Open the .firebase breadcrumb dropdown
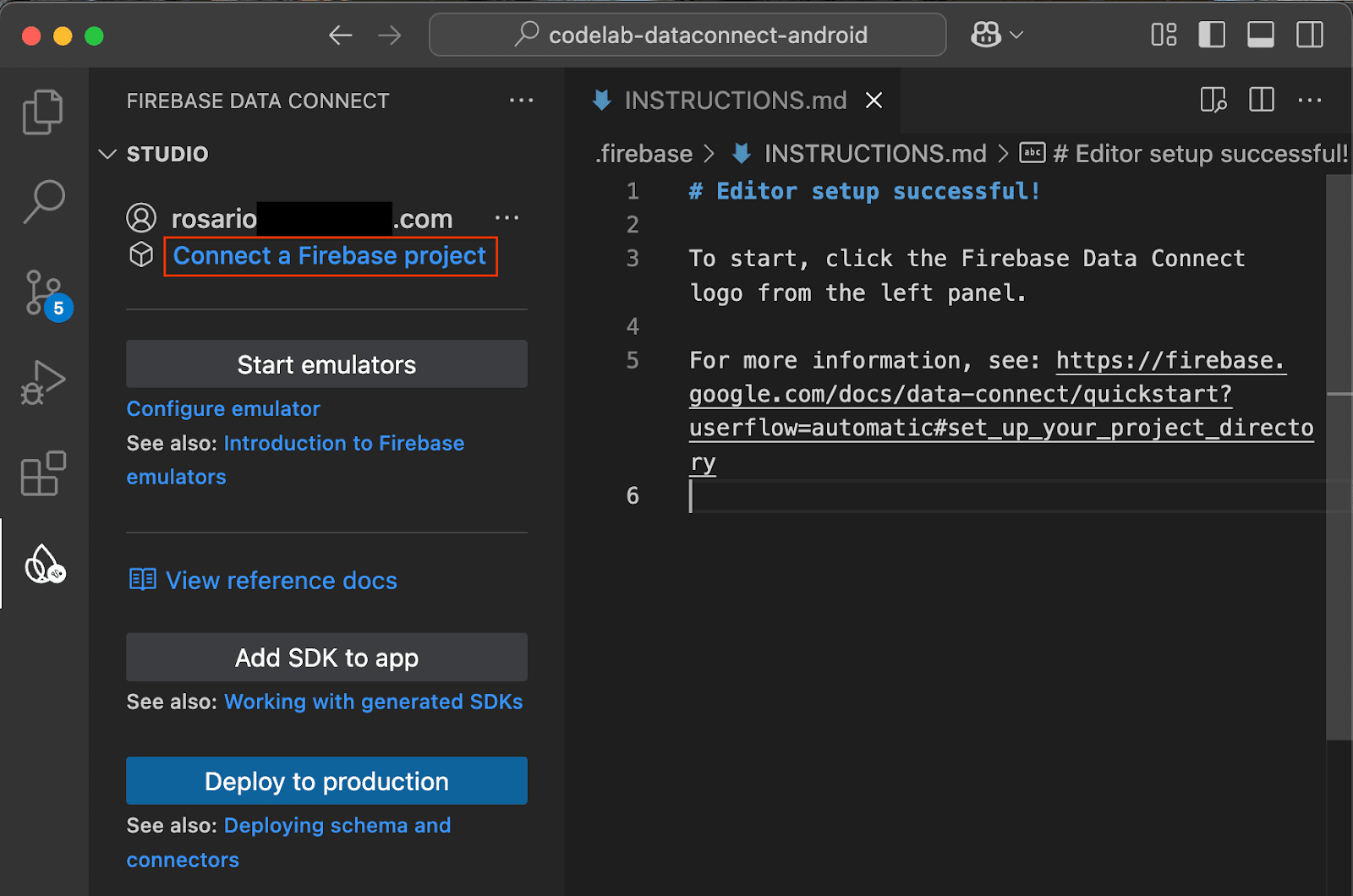 click(644, 153)
